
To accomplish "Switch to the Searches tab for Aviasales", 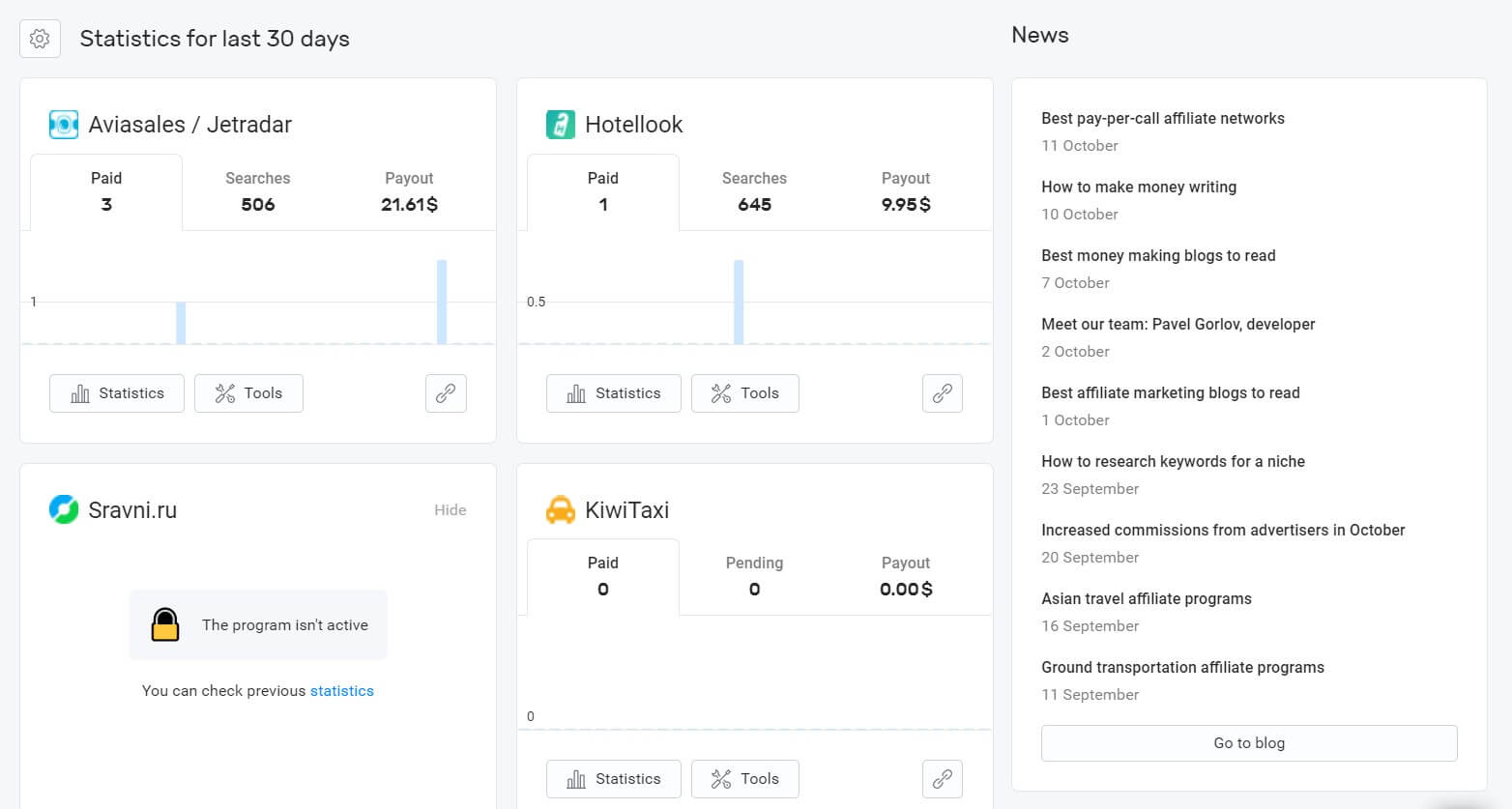I will (257, 191).
